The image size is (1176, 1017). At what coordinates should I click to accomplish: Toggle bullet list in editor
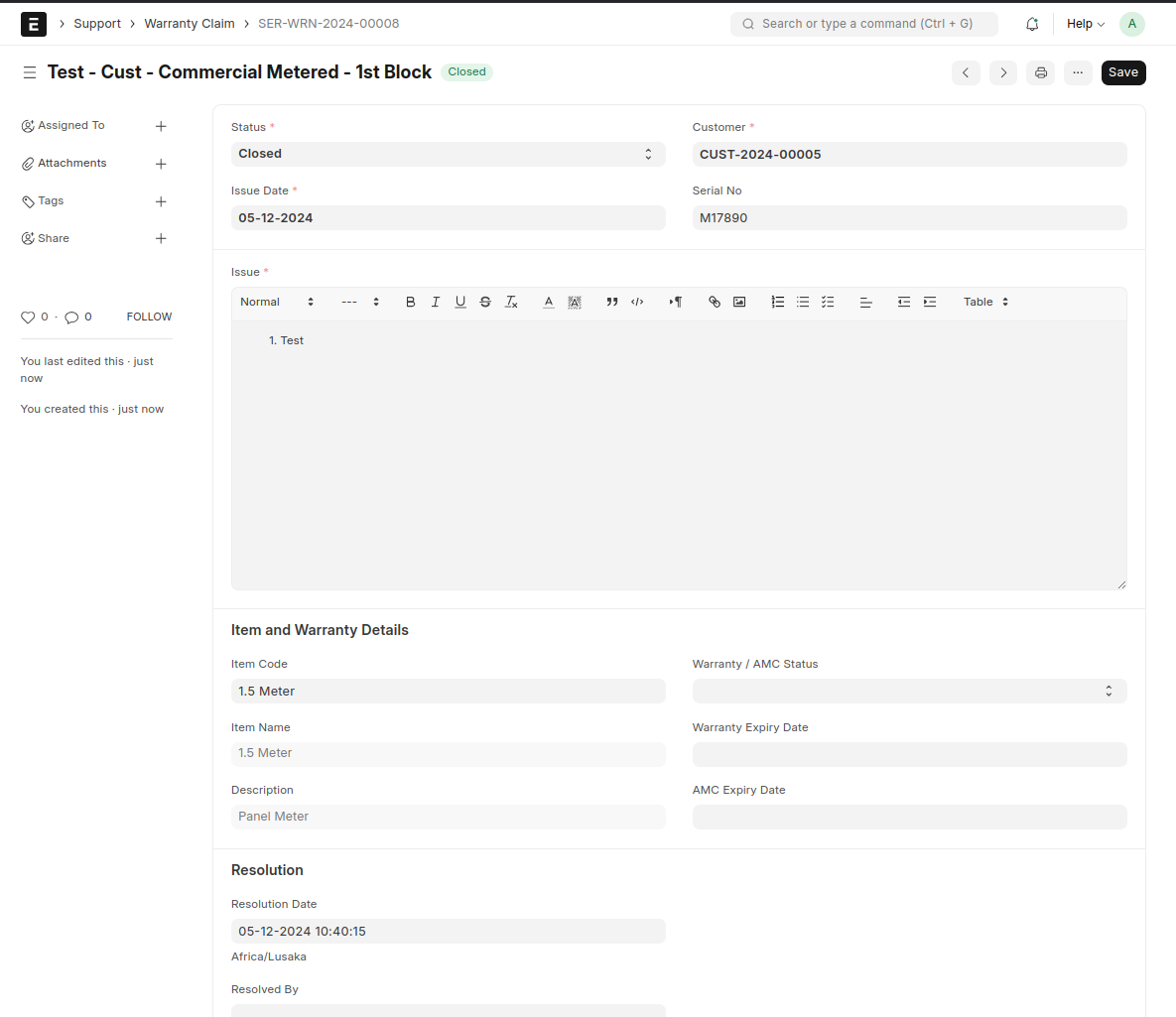pos(803,302)
